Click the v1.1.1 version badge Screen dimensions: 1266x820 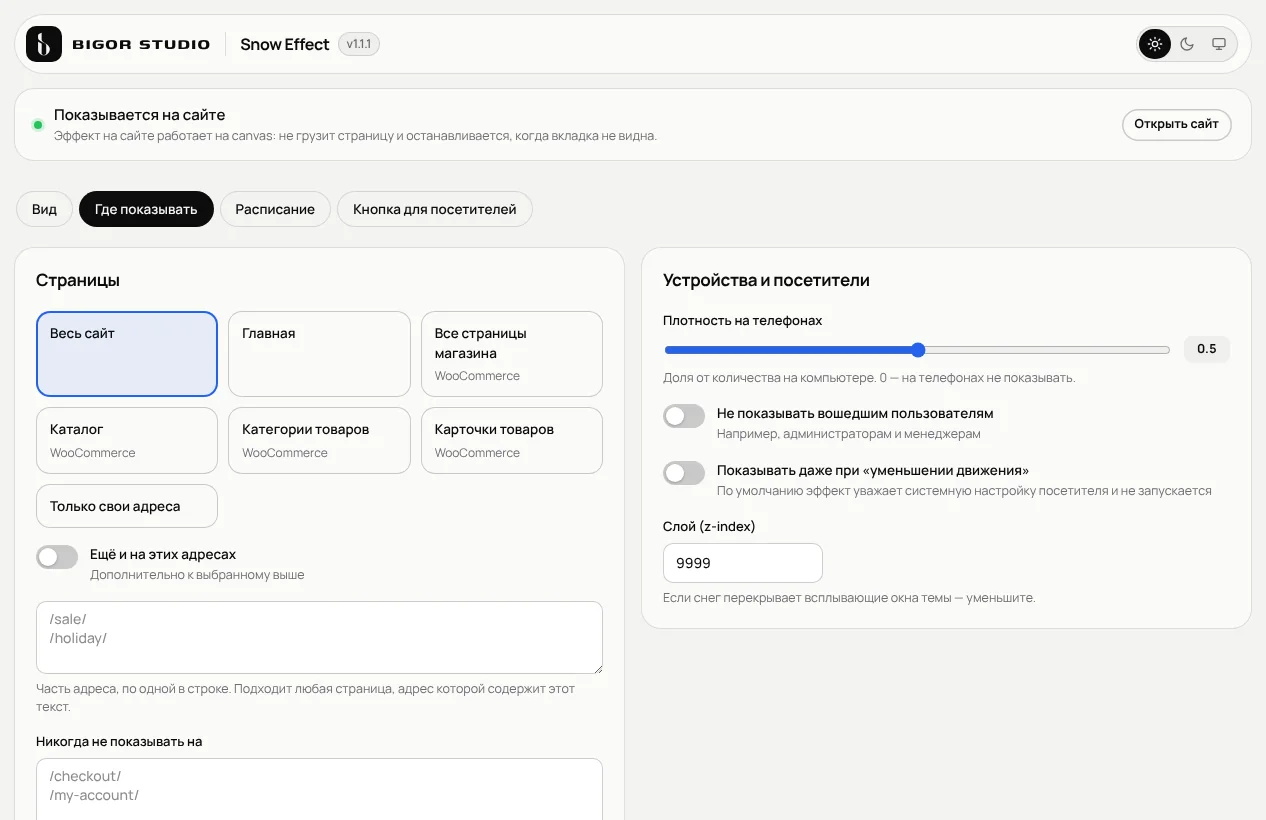click(x=359, y=44)
